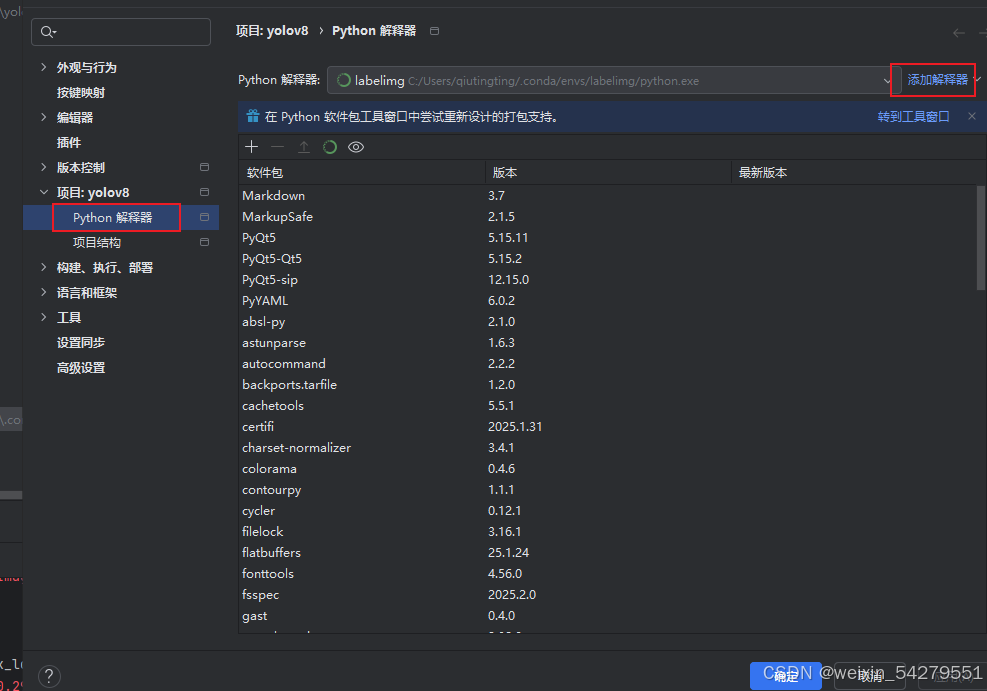Click the search magnifier icon in settings
This screenshot has height=691, width=987.
tap(48, 31)
